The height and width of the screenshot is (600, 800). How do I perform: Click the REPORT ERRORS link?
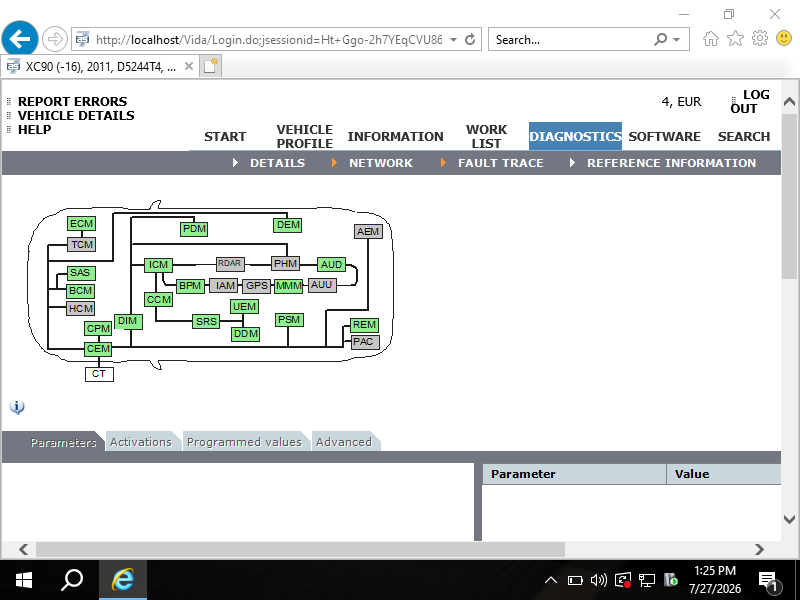tap(72, 102)
